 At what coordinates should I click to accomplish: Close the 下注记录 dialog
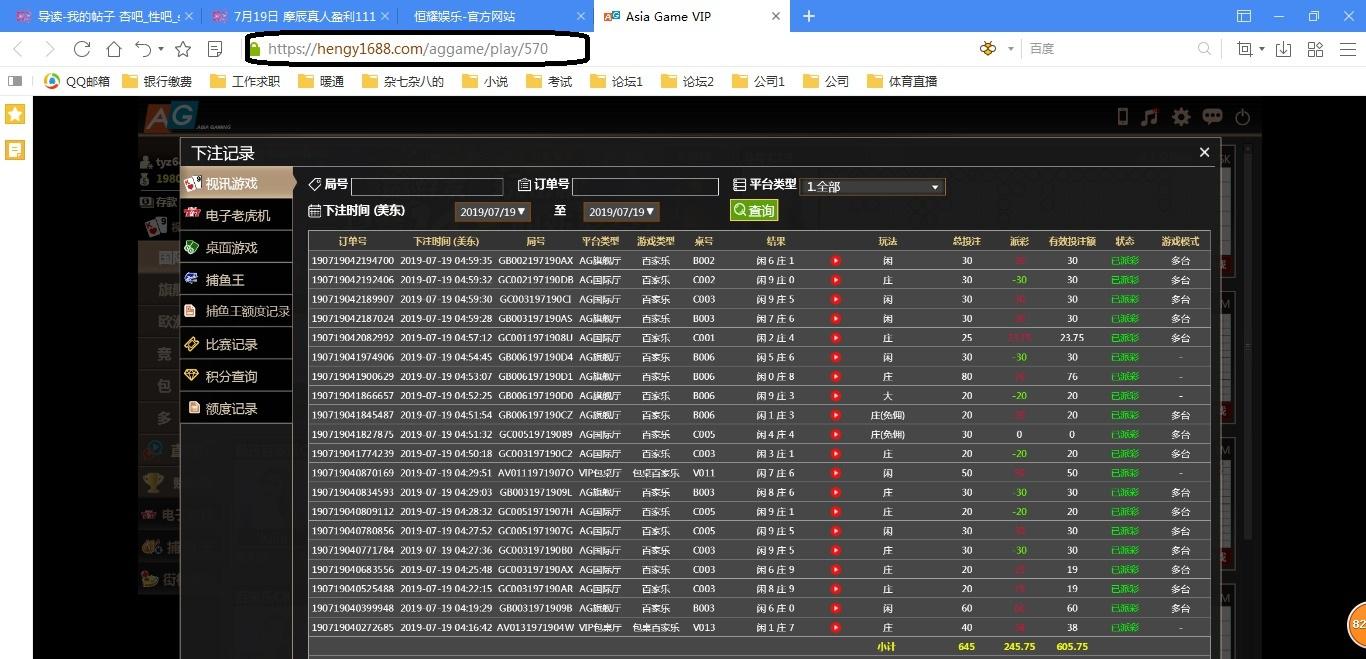click(x=1204, y=153)
